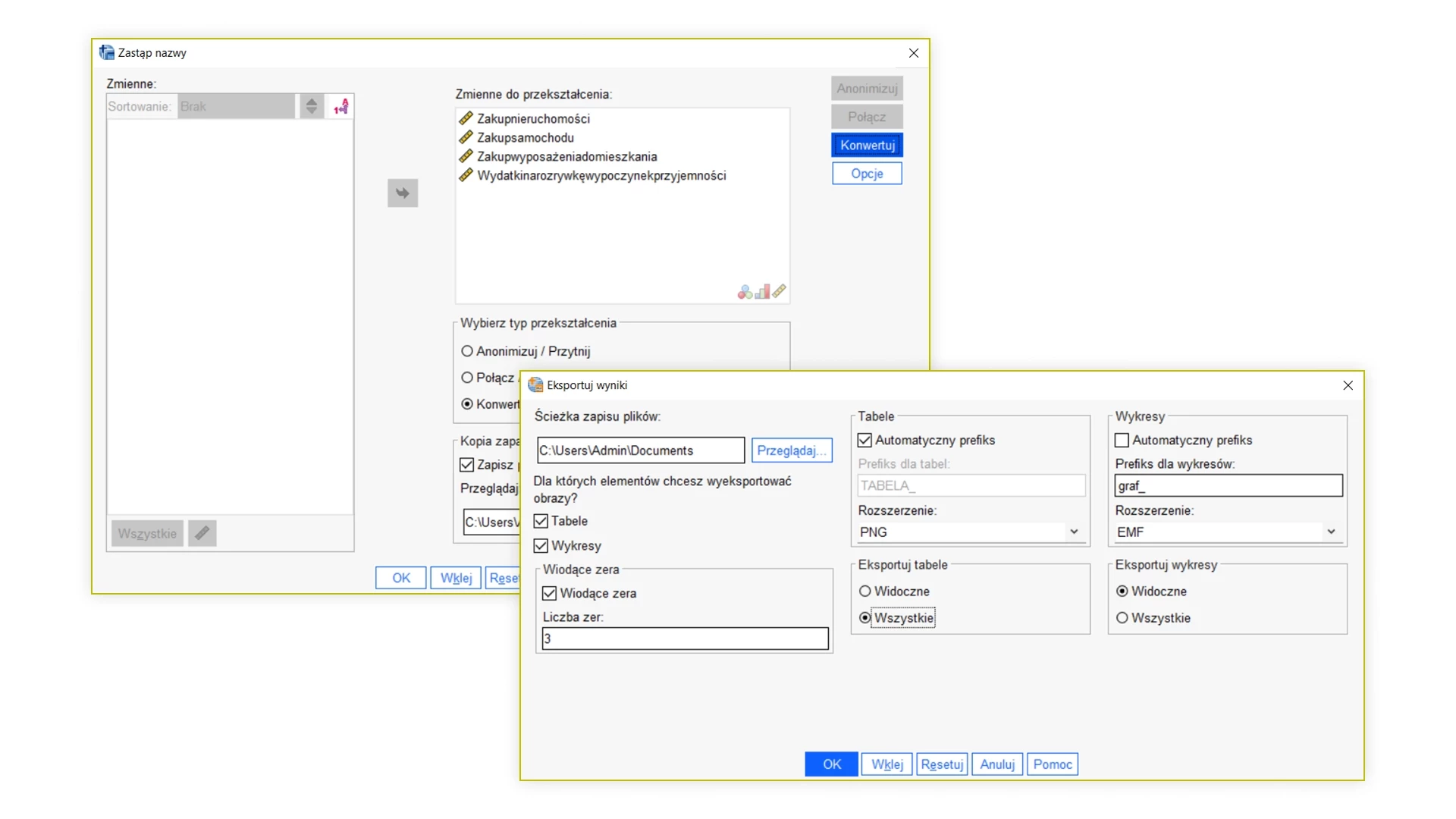1456x819 pixels.
Task: Click the Eksportuj wyniki dialog icon
Action: [535, 385]
